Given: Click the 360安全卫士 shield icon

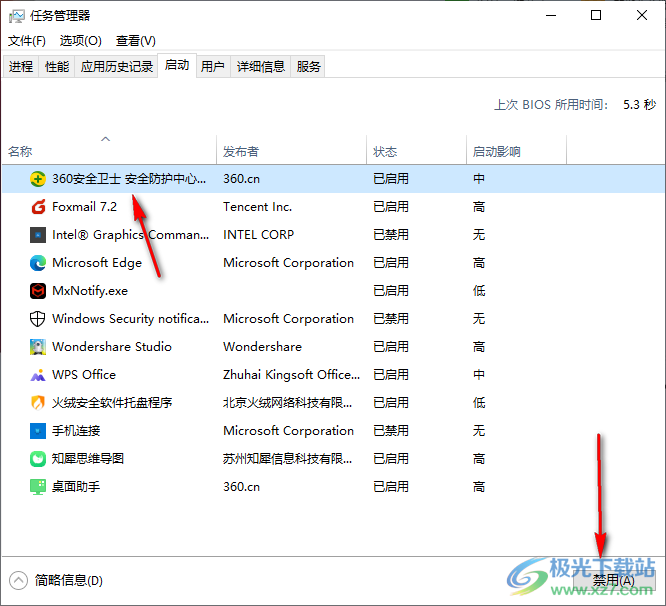Looking at the screenshot, I should click(x=38, y=179).
